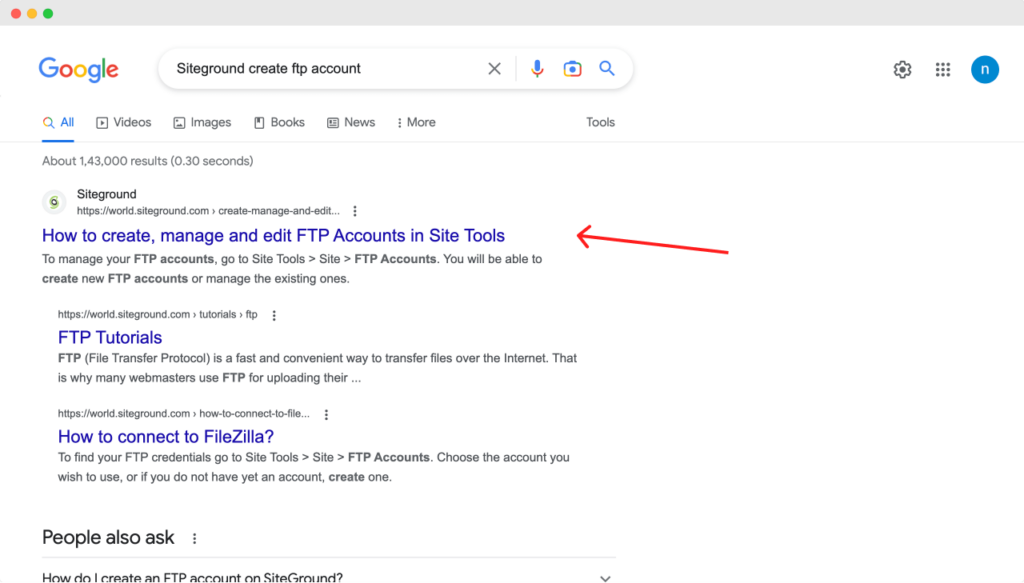Open the three-dot menu beside the Siteground result
Viewport: 1024px width, 583px height.
click(x=355, y=211)
